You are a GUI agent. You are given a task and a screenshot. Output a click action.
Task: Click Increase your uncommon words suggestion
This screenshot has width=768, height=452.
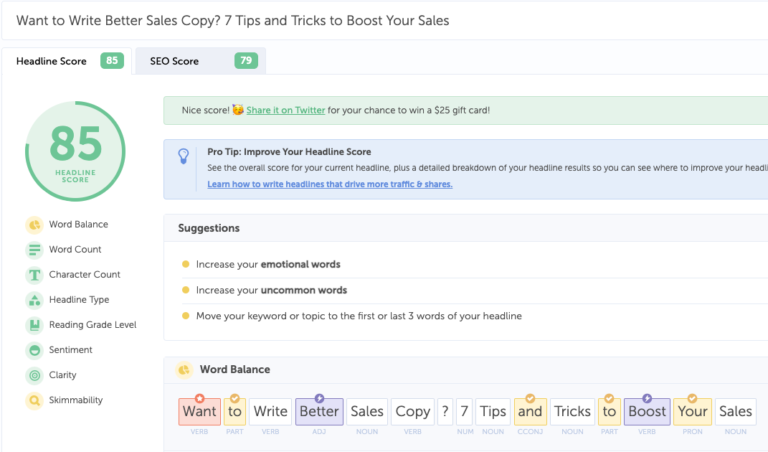(x=271, y=290)
